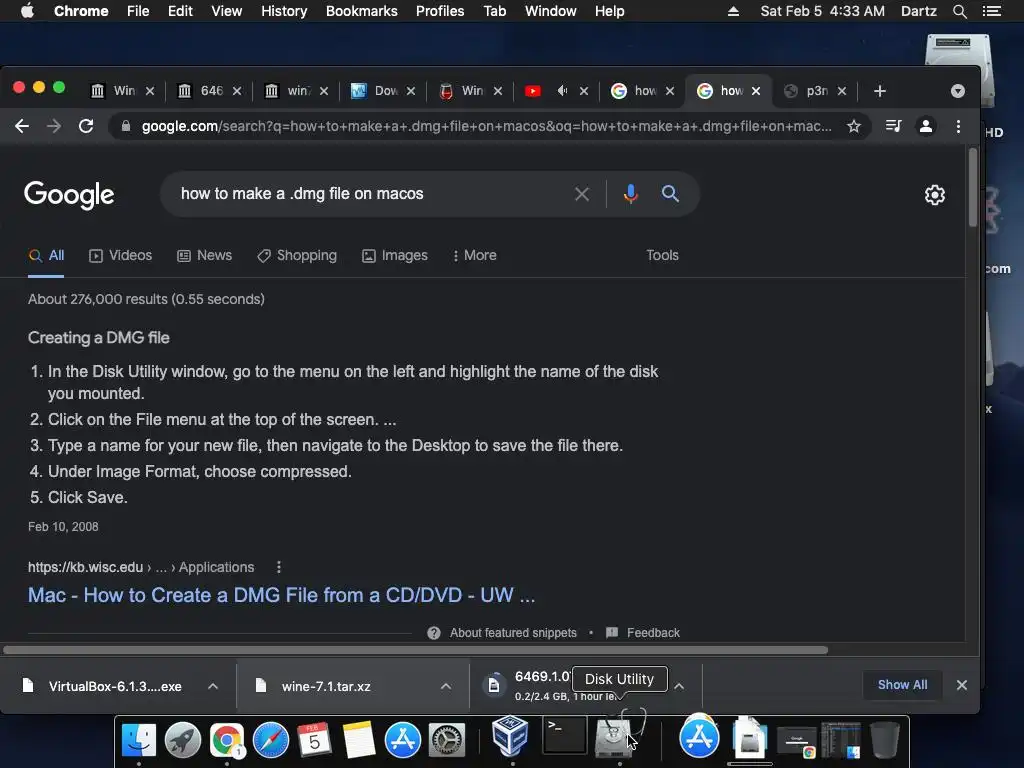1024x768 pixels.
Task: Close the downloads bar
Action: (961, 685)
